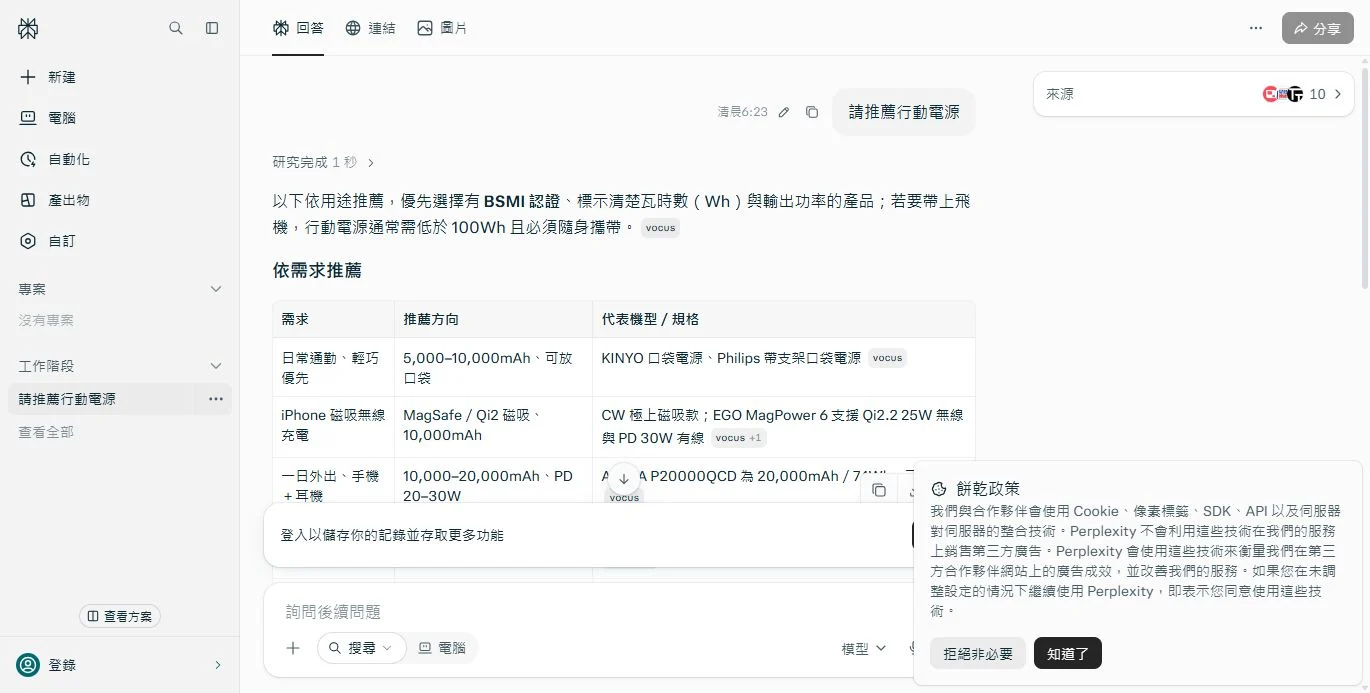The image size is (1370, 693).
Task: Click the vocus citation in KINYO row
Action: pos(887,358)
